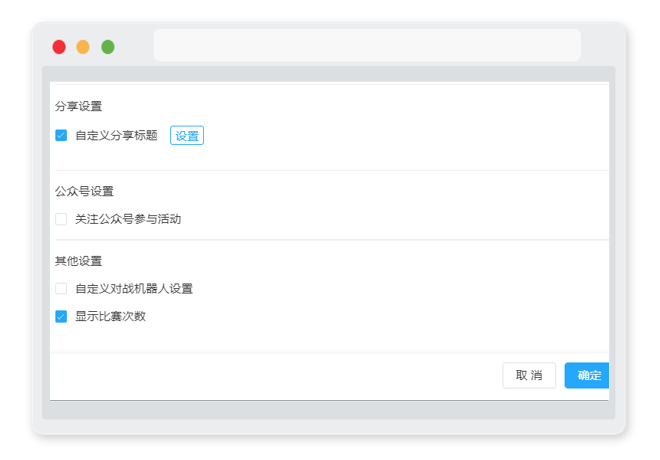Click the 设置 button beside 自定义分享标题
The width and height of the screenshot is (660, 460).
(187, 136)
